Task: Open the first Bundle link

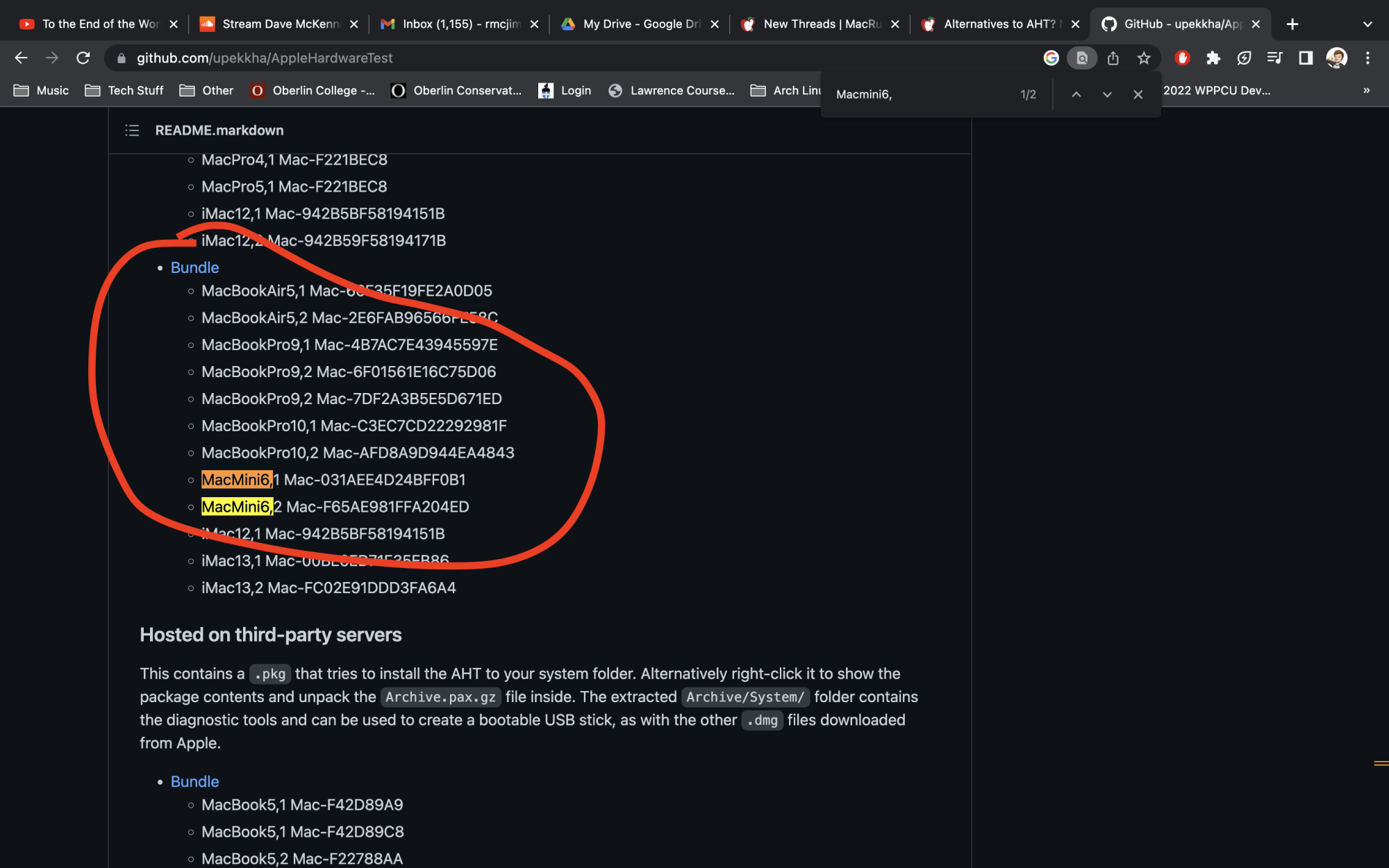Action: 194,268
